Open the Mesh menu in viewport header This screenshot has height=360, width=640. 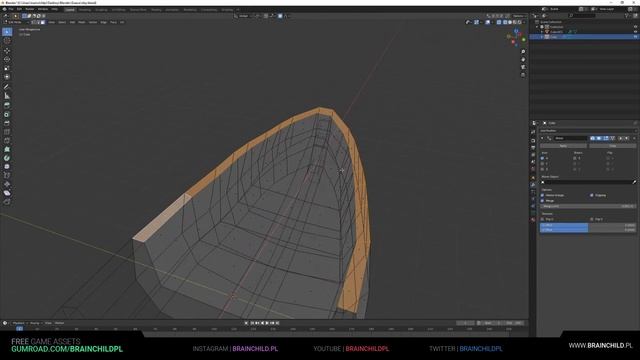click(82, 22)
